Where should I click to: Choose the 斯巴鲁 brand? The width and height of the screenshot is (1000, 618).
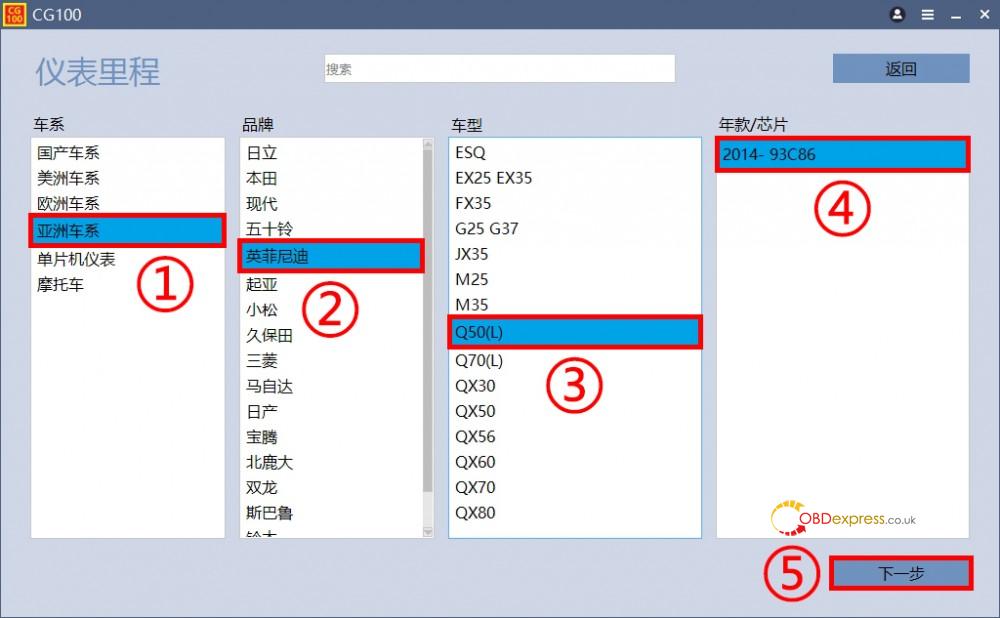(x=332, y=513)
